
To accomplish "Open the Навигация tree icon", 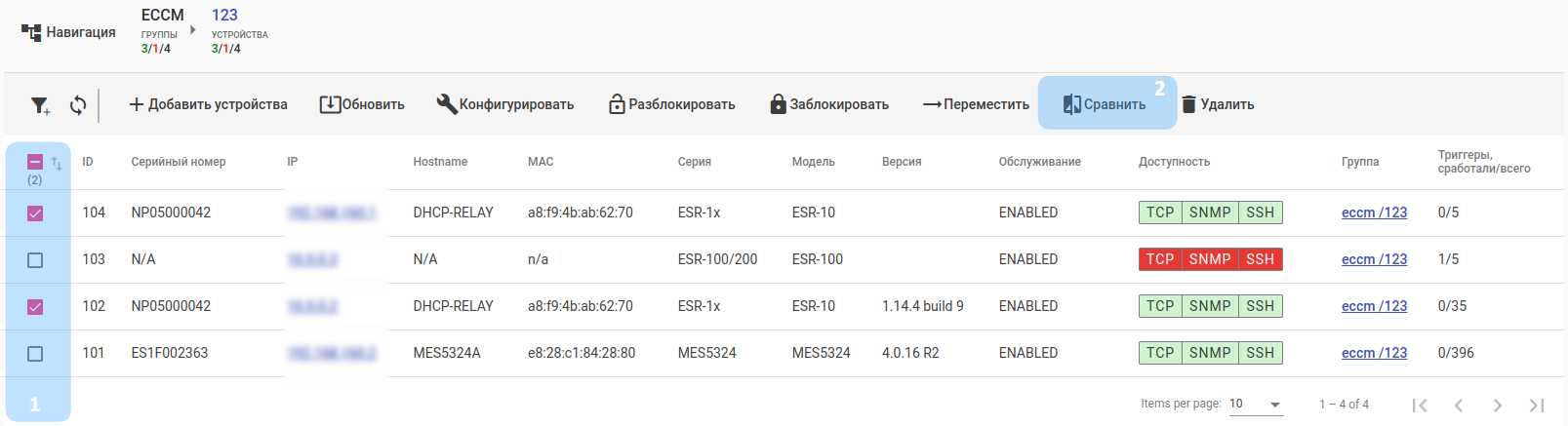I will [x=31, y=33].
